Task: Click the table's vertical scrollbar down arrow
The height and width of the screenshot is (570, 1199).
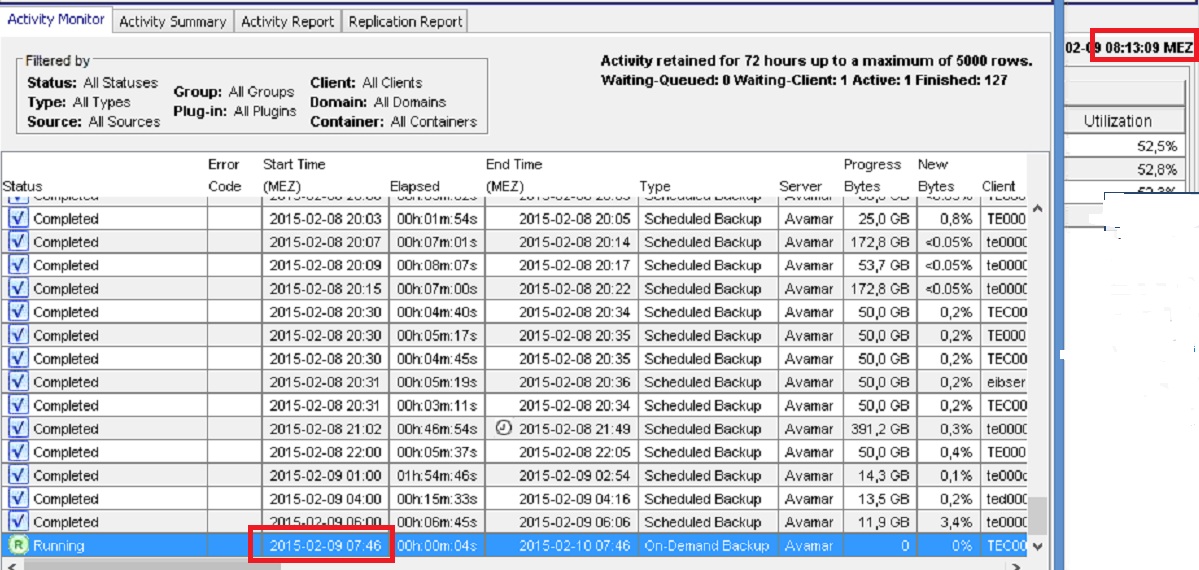Action: (x=1038, y=546)
